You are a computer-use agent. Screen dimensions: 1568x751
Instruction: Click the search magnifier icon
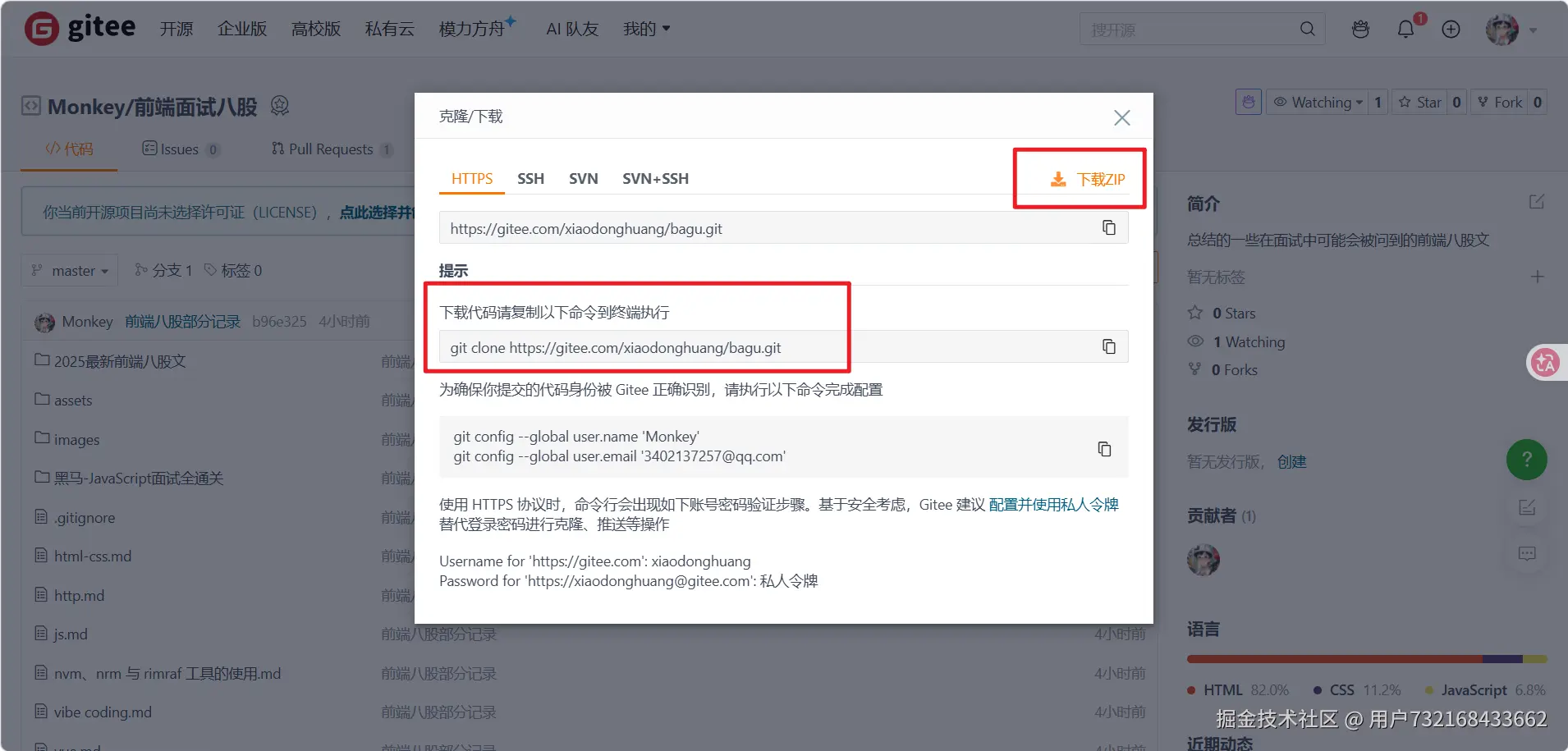[1307, 29]
